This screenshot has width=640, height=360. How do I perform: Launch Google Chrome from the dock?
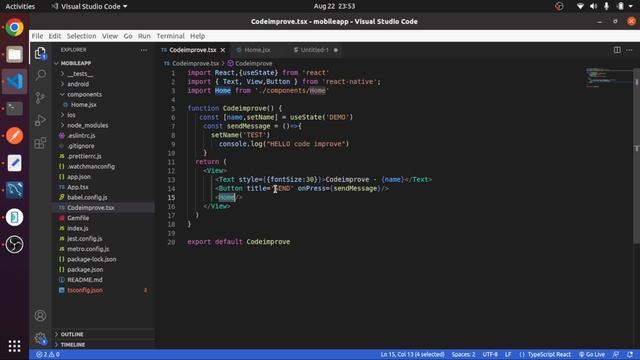(14, 28)
